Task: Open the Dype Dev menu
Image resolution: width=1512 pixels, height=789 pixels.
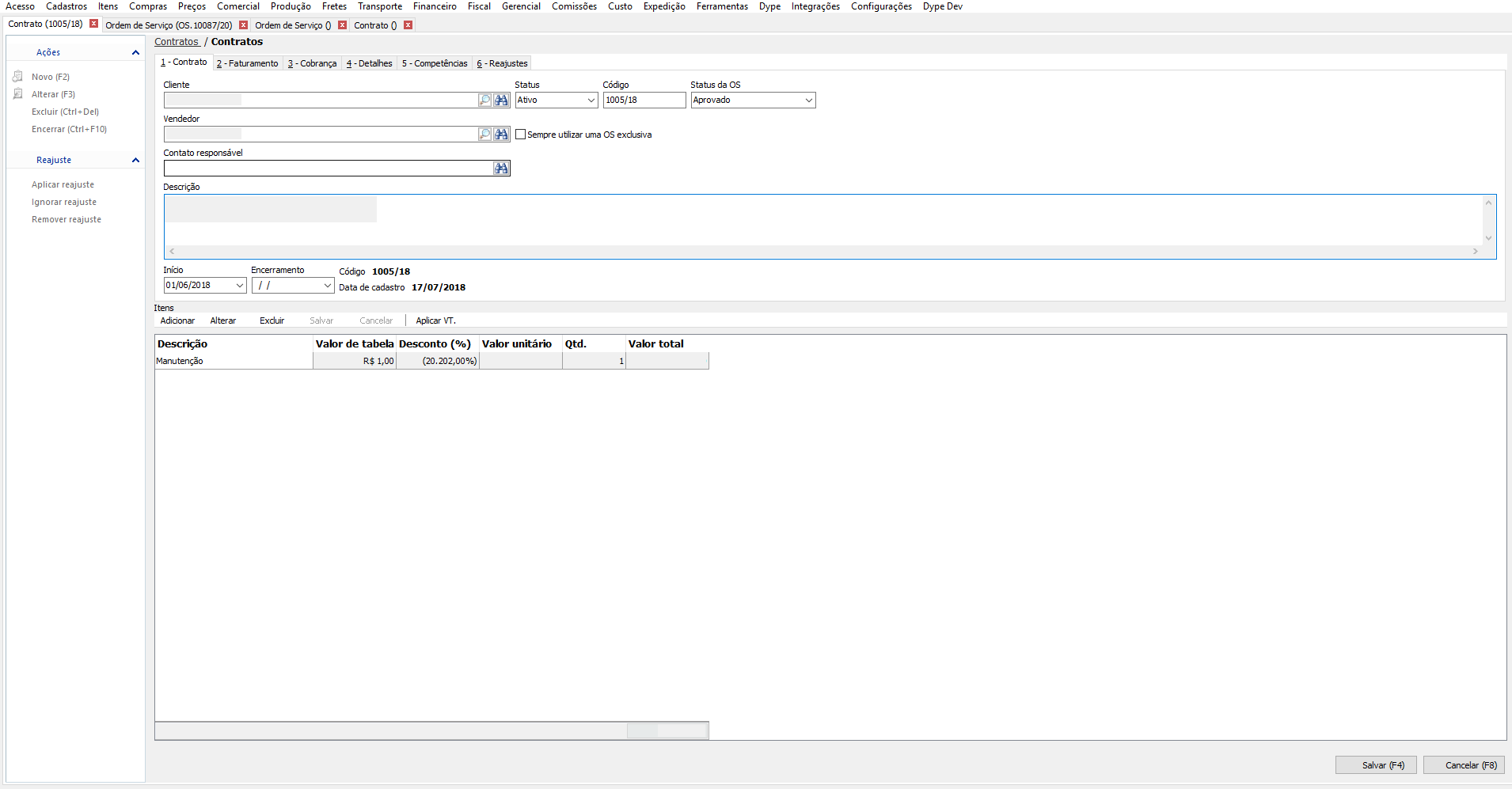Action: (942, 6)
